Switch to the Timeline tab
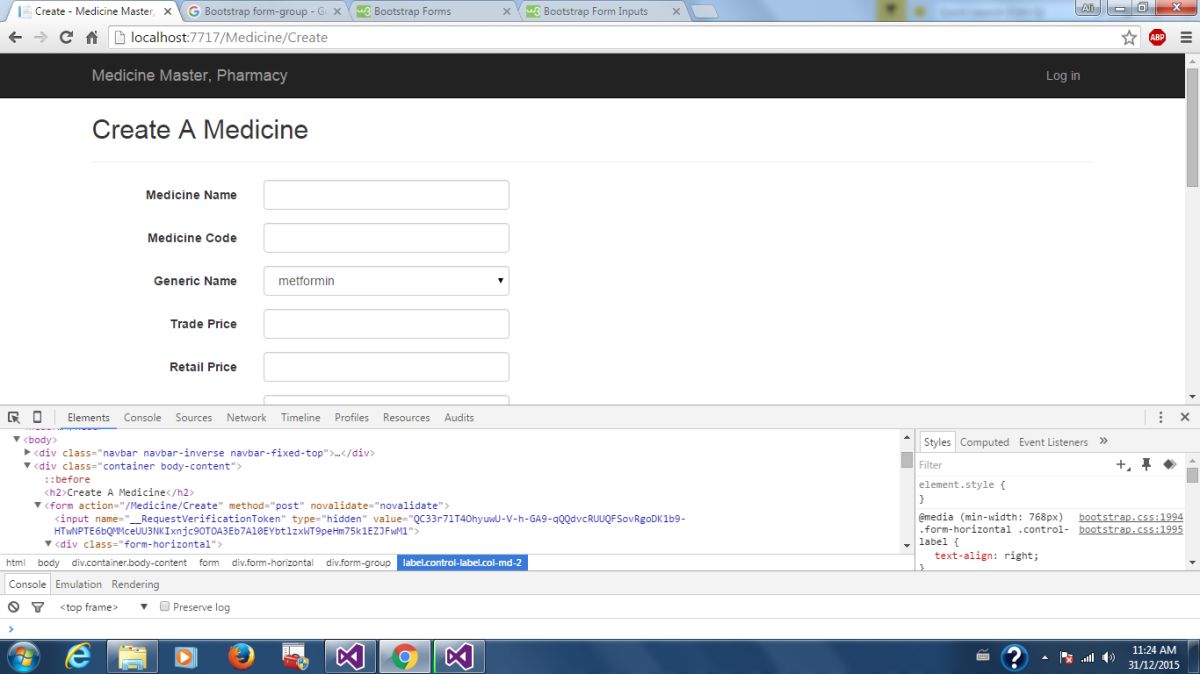The width and height of the screenshot is (1200, 674). [300, 417]
